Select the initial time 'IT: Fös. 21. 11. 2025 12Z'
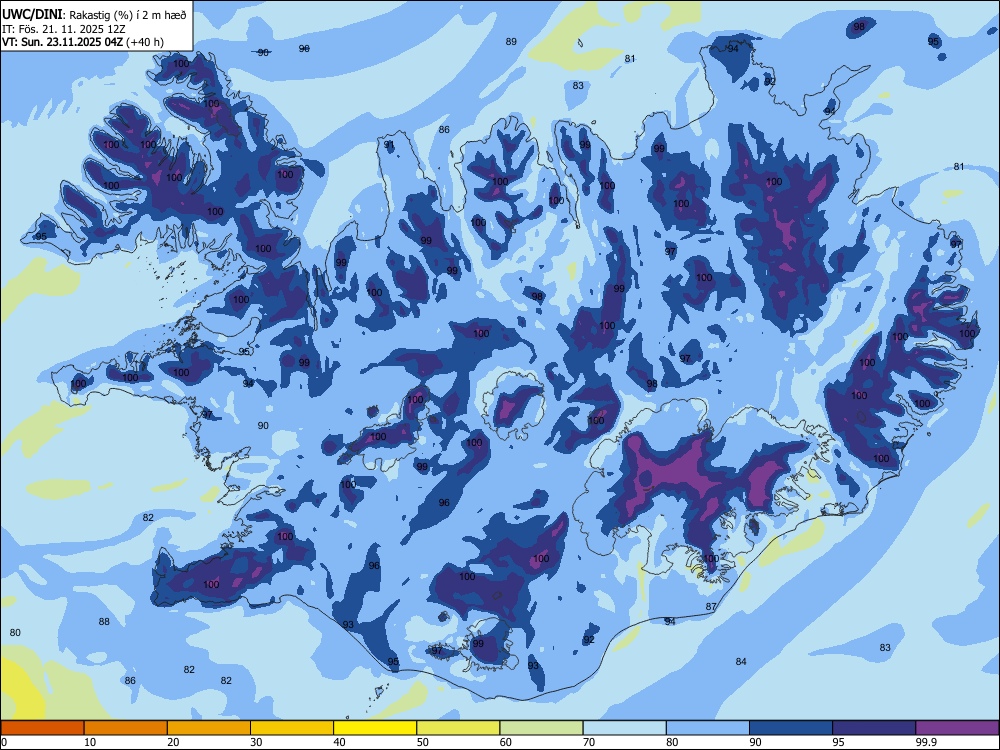Image resolution: width=1000 pixels, height=750 pixels. (64, 29)
